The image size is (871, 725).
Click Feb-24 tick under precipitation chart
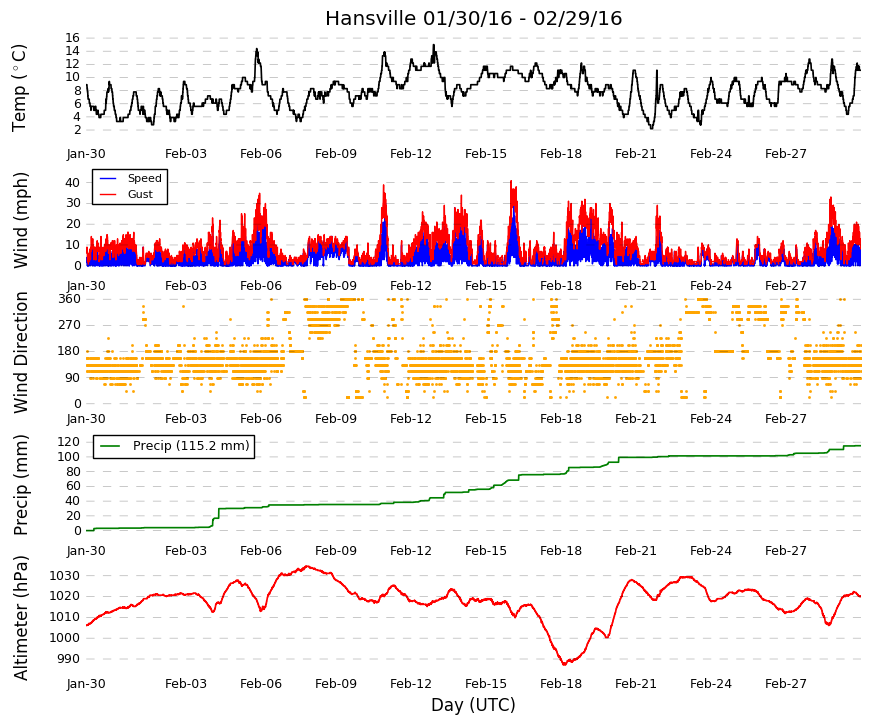click(710, 551)
